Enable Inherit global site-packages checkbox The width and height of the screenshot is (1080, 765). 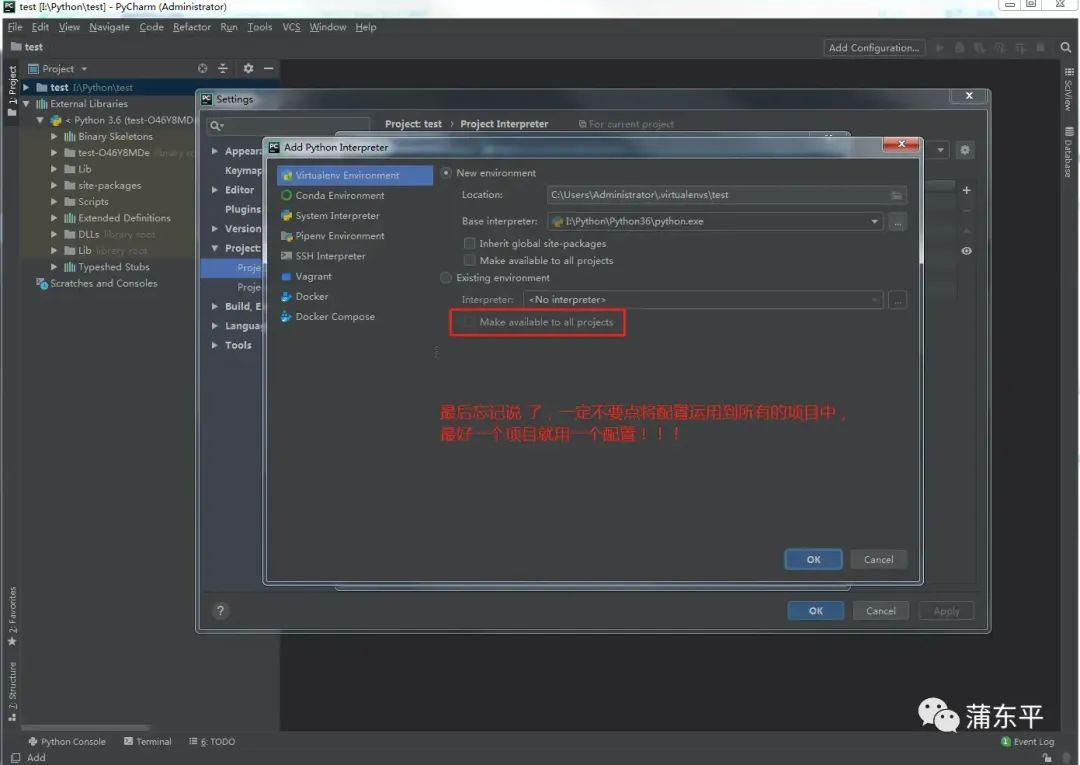(470, 243)
